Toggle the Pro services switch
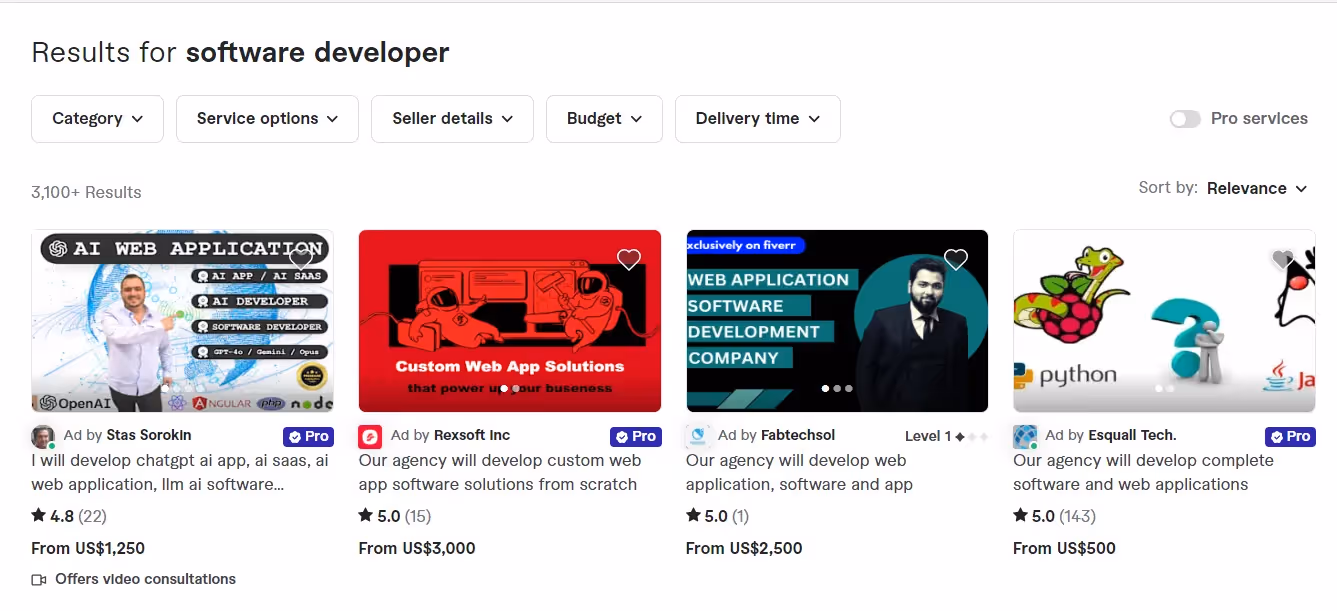Image resolution: width=1337 pixels, height=611 pixels. [x=1185, y=119]
